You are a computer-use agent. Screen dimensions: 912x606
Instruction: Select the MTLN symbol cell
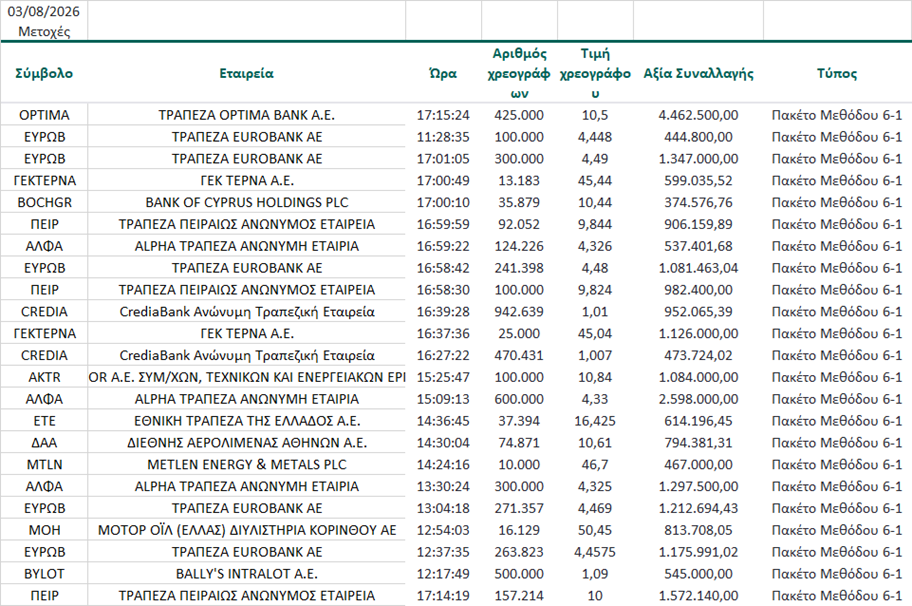click(44, 465)
